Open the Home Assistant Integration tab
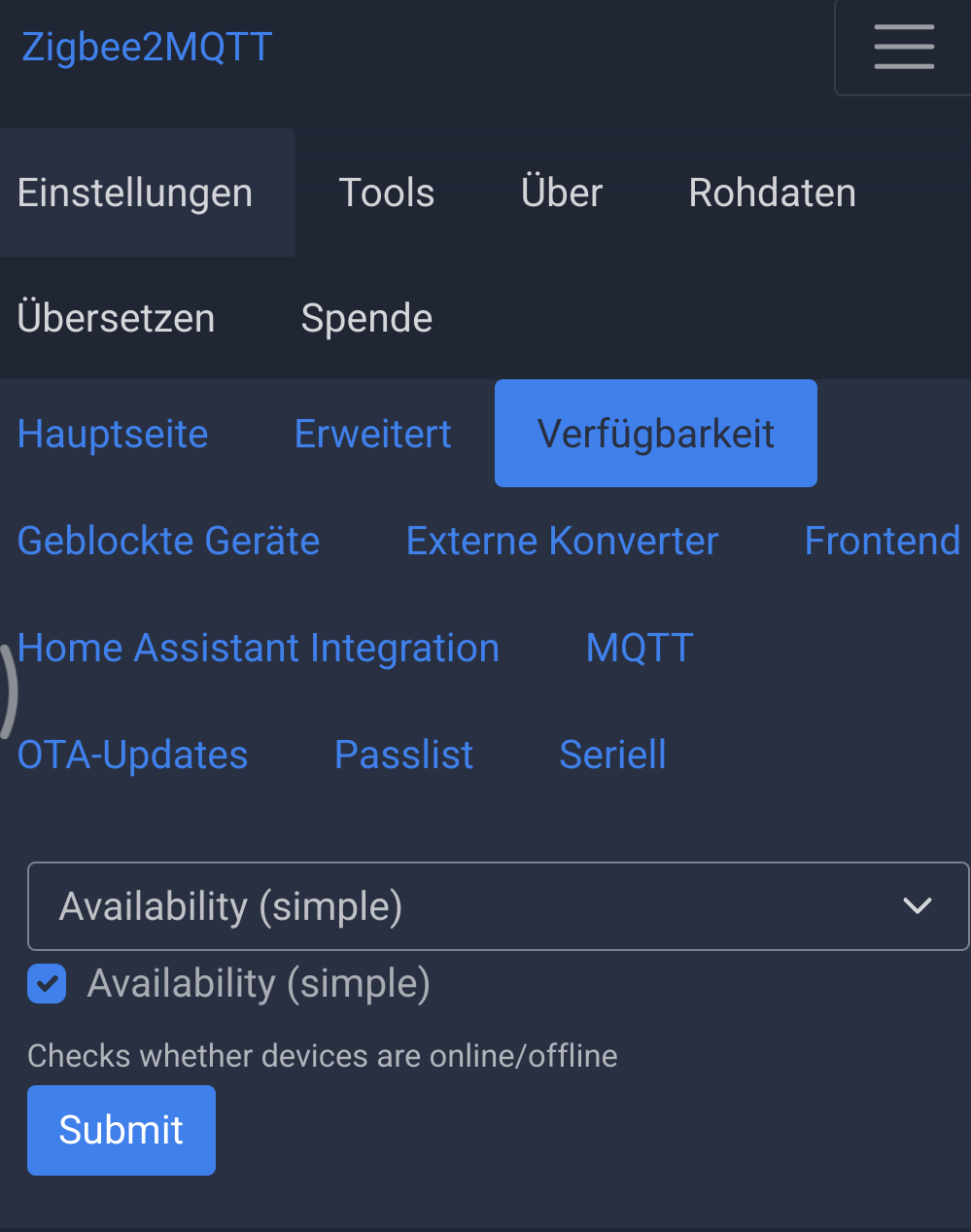 [258, 648]
